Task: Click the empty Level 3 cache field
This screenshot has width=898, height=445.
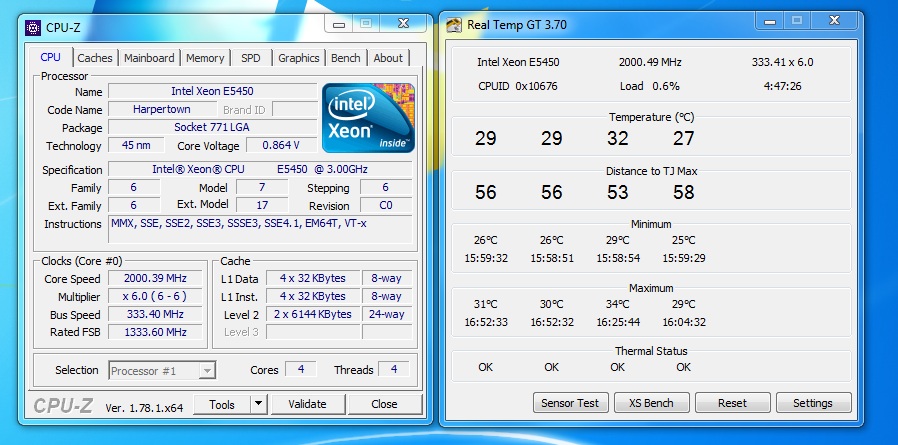Action: (313, 332)
